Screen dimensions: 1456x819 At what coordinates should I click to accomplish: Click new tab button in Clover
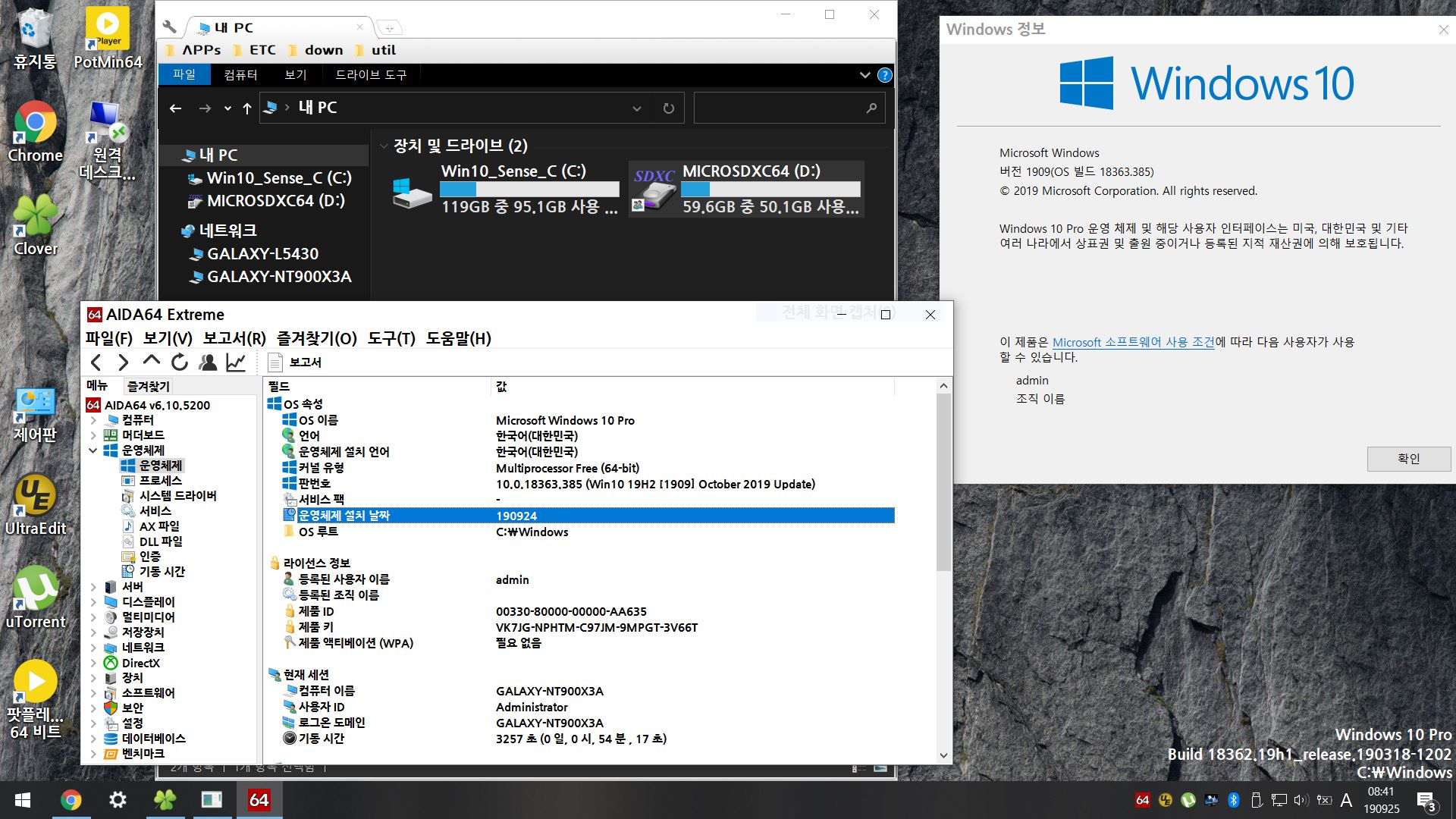tap(389, 28)
